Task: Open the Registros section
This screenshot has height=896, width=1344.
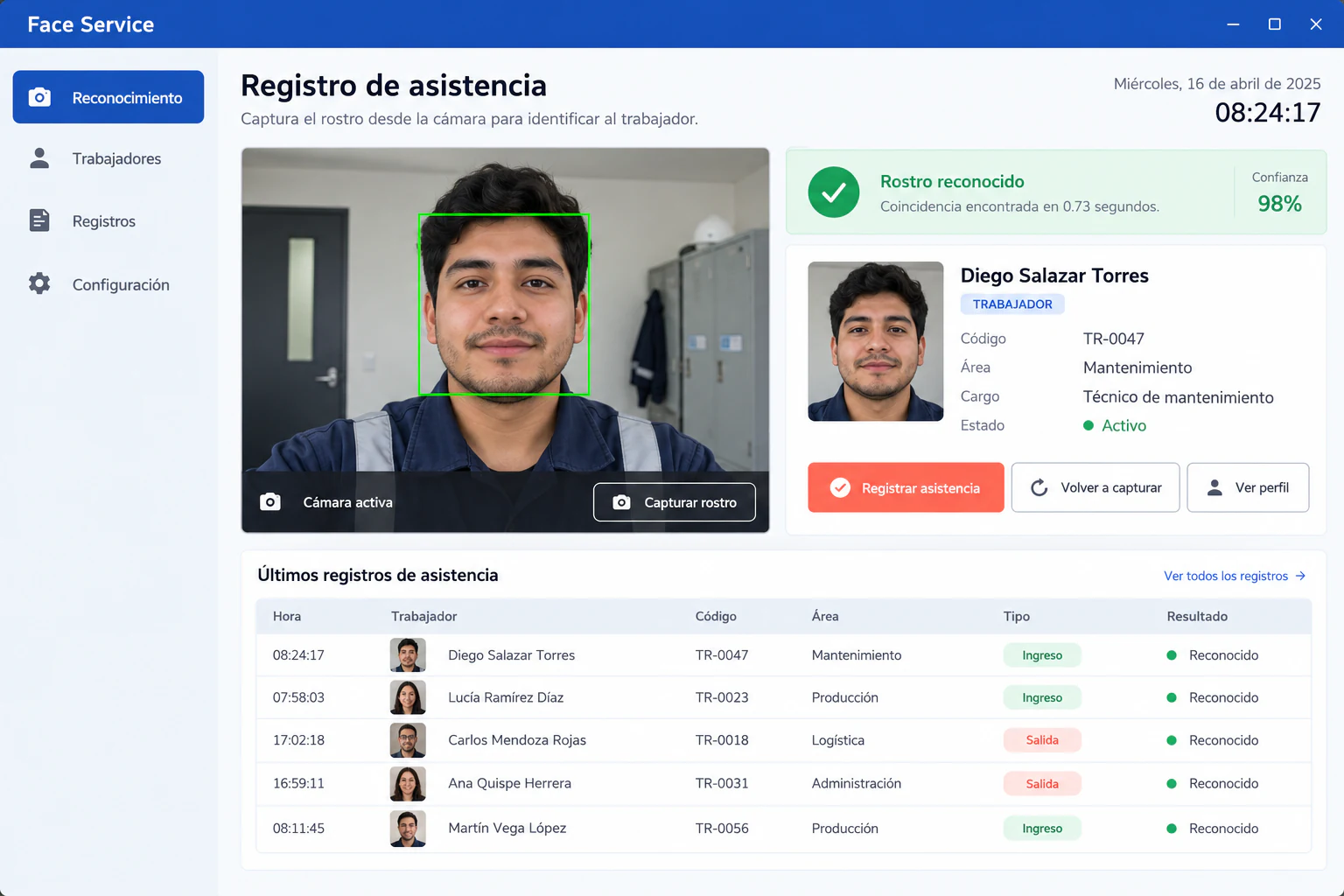Action: coord(108,221)
